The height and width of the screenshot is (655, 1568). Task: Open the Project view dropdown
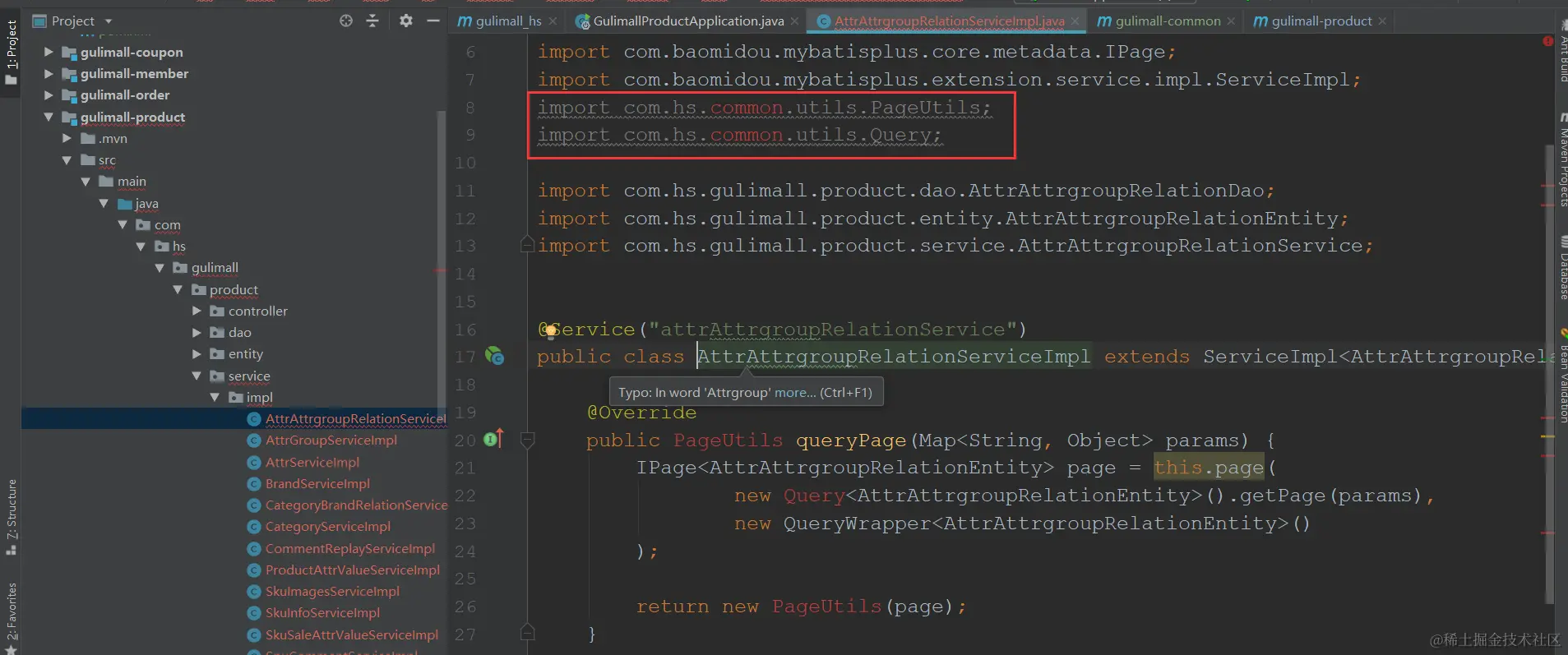[x=109, y=21]
